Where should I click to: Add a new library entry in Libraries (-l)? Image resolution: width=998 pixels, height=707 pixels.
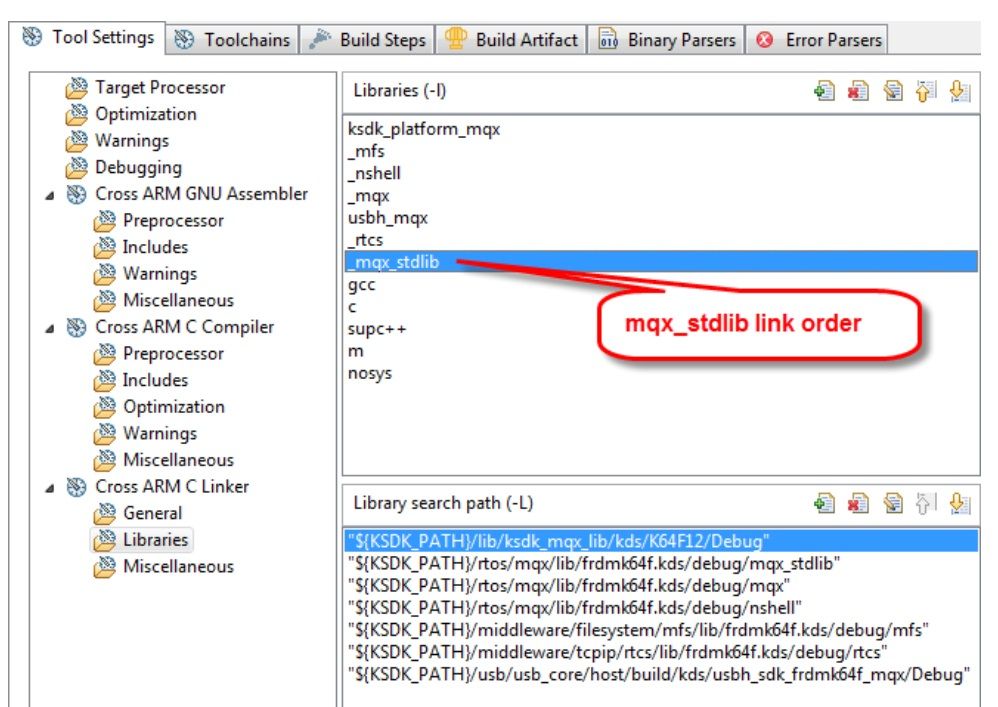click(x=824, y=91)
